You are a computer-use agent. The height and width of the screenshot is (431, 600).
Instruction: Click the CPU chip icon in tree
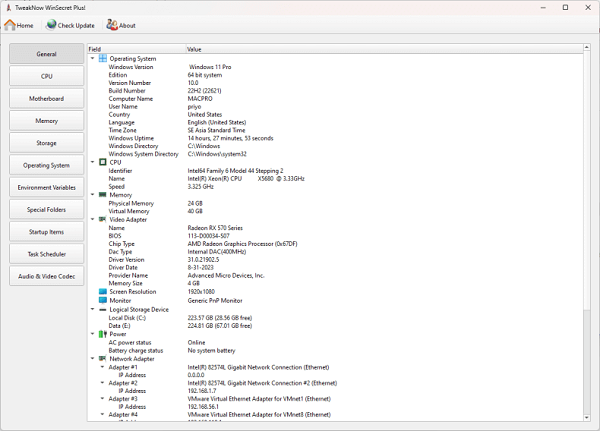pos(103,162)
